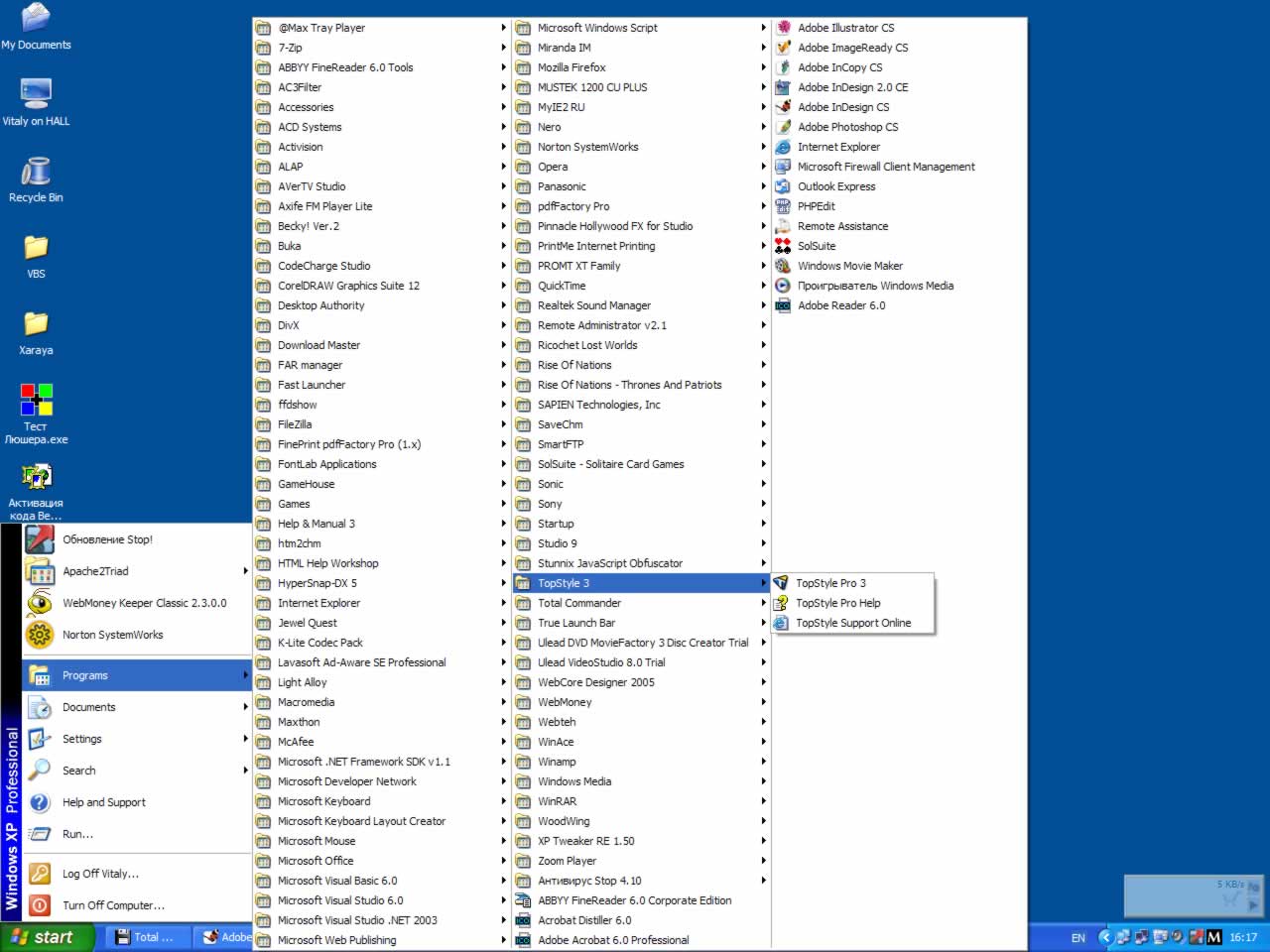
Task: Expand the Mozilla Firefox submenu arrow
Action: point(764,67)
